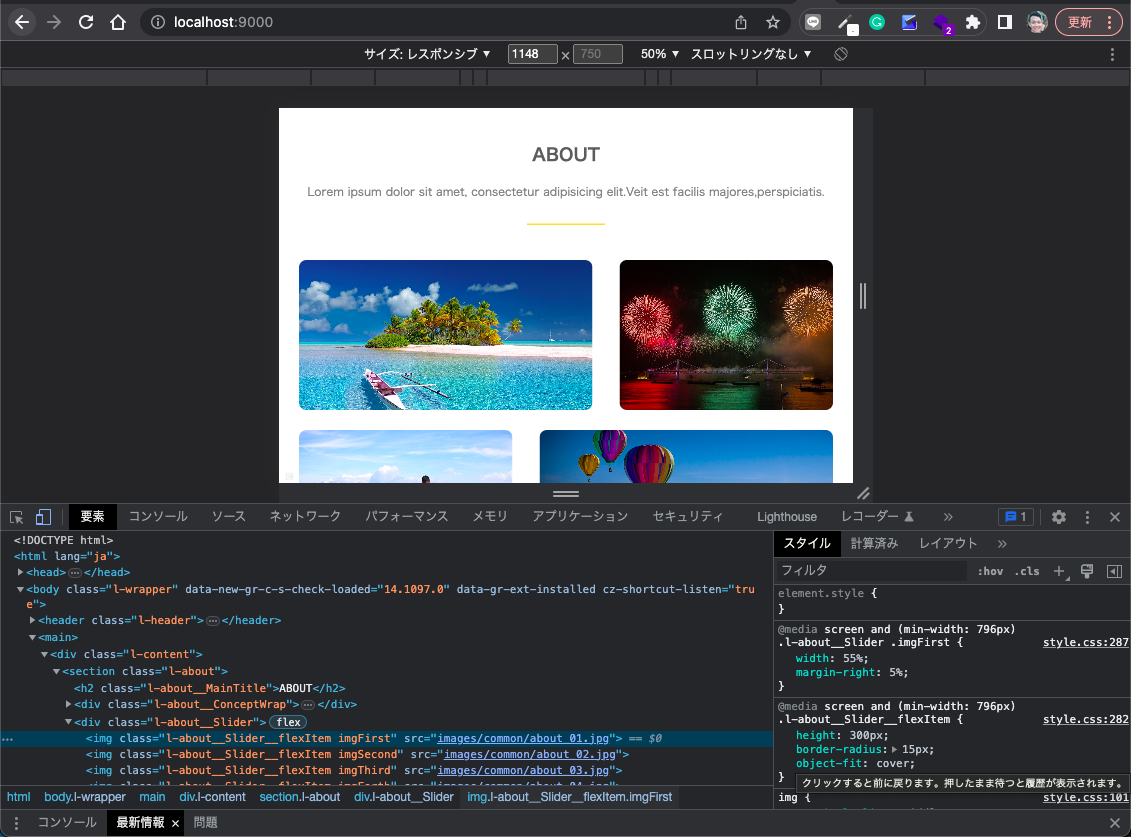Open DevTools settings gear
Screen dimensions: 1131x837
1059,517
